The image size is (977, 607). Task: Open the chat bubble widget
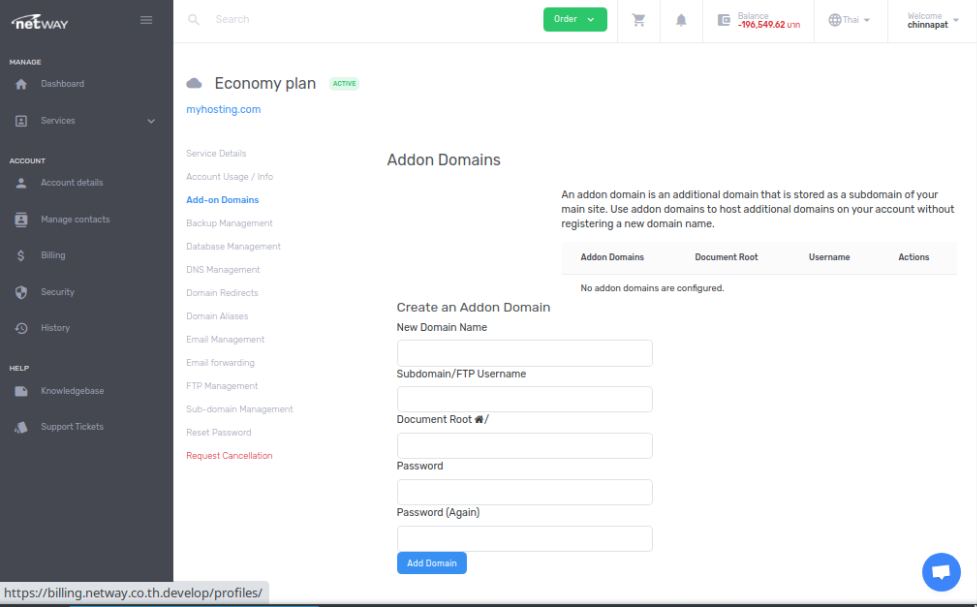[x=940, y=572]
